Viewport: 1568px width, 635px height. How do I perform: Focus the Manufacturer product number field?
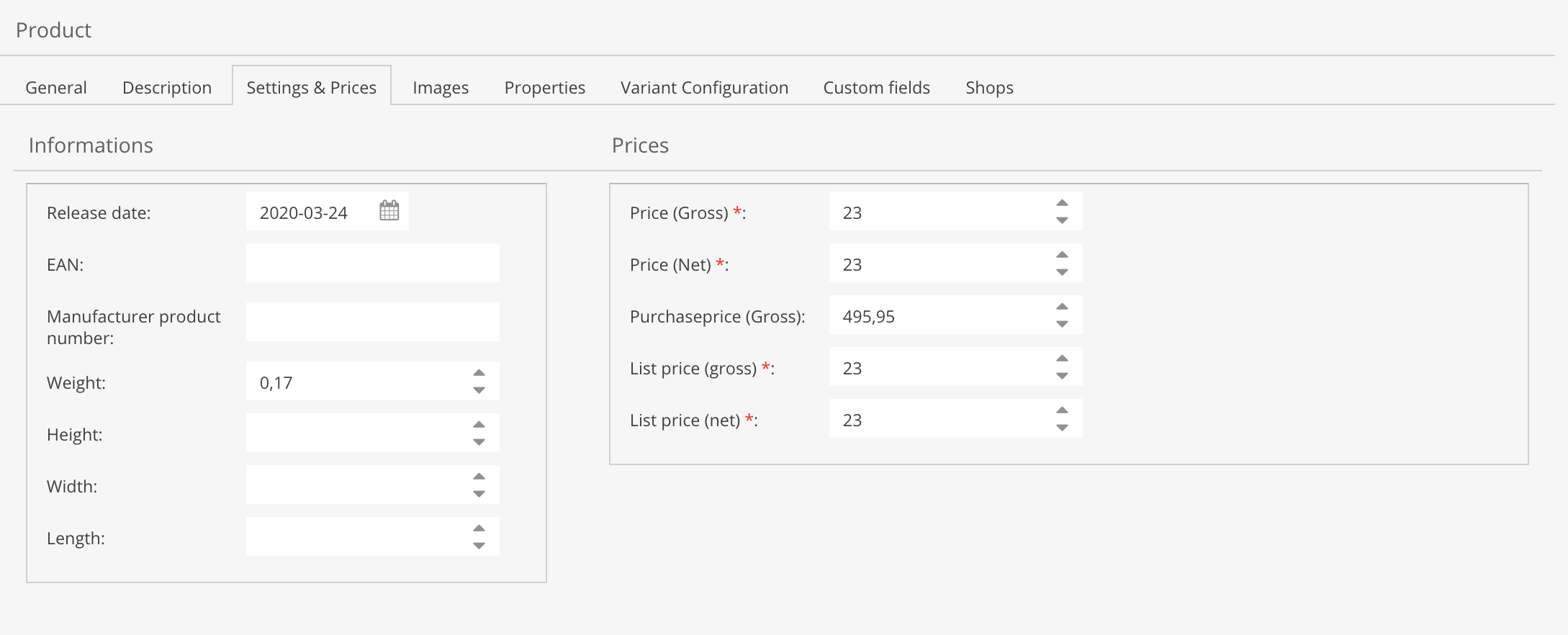372,322
